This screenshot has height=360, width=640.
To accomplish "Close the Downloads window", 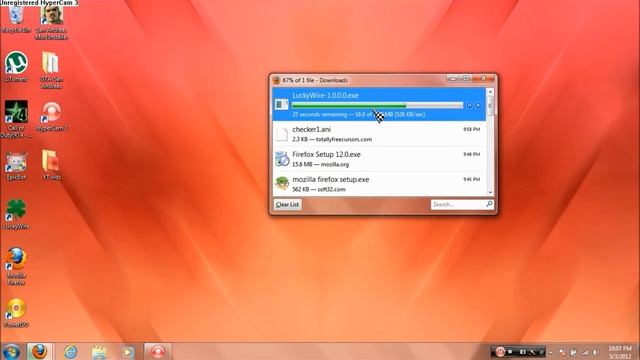I will click(484, 78).
